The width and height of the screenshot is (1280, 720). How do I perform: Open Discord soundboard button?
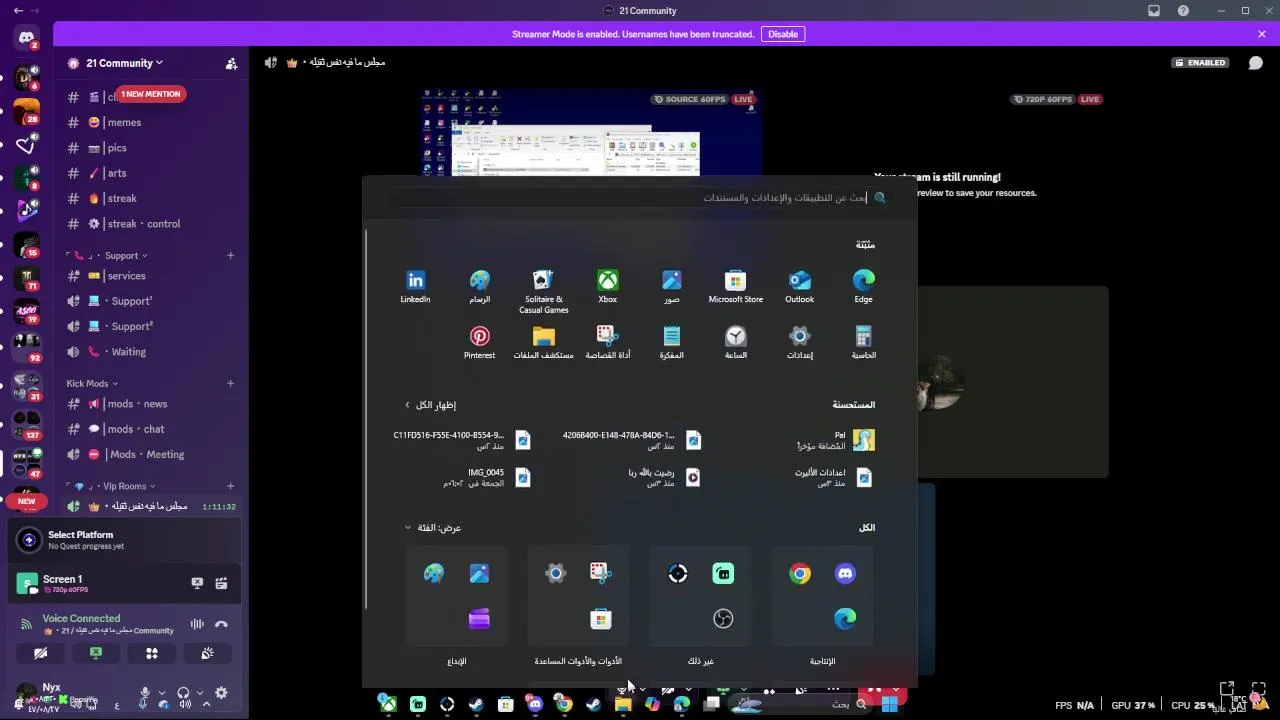[x=207, y=653]
